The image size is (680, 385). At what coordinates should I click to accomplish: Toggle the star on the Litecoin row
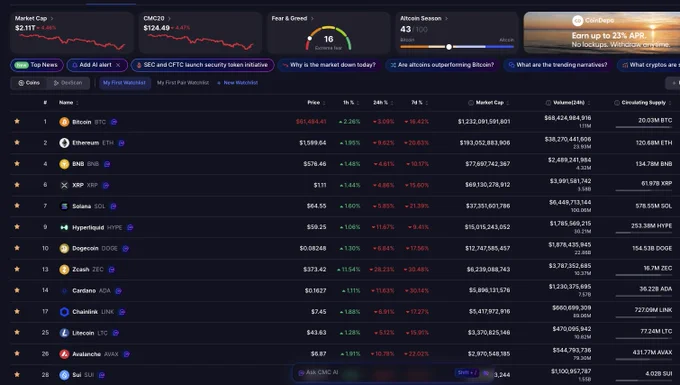[x=17, y=332]
